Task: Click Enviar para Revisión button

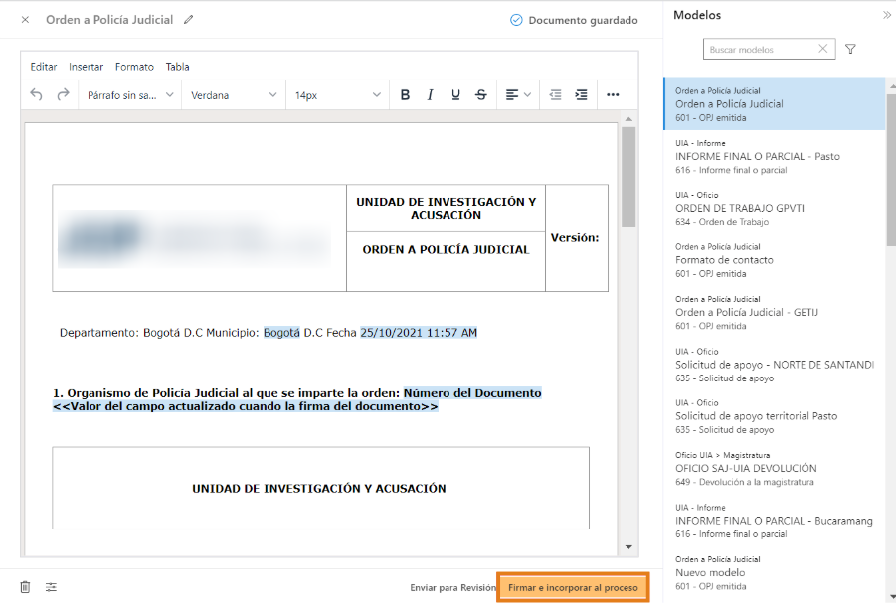Action: point(452,588)
